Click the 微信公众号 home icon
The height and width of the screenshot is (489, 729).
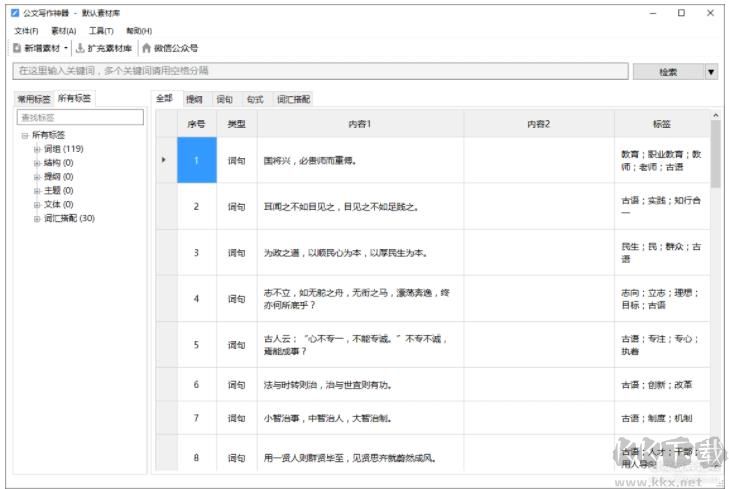pos(146,48)
